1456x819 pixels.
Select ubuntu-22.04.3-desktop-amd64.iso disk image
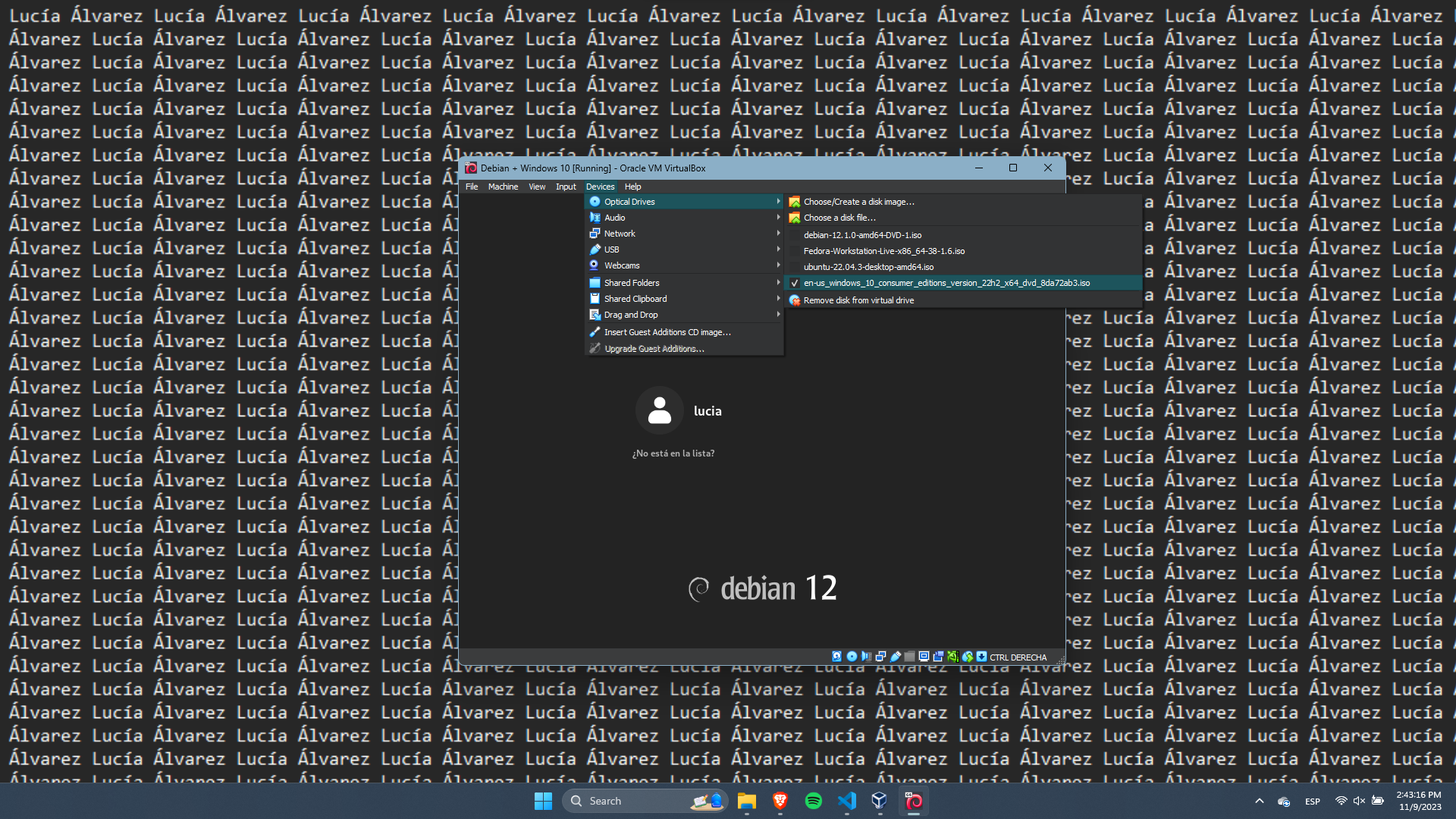point(868,267)
